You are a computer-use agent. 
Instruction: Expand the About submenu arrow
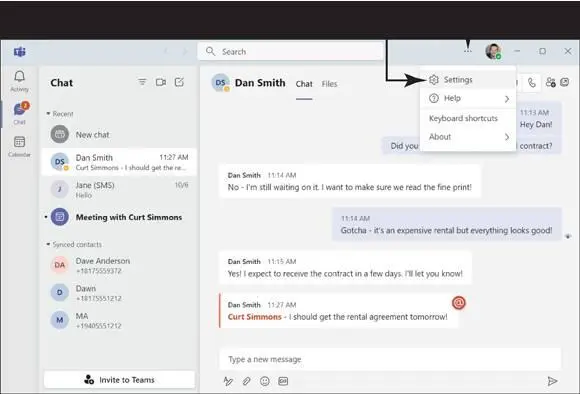(507, 137)
